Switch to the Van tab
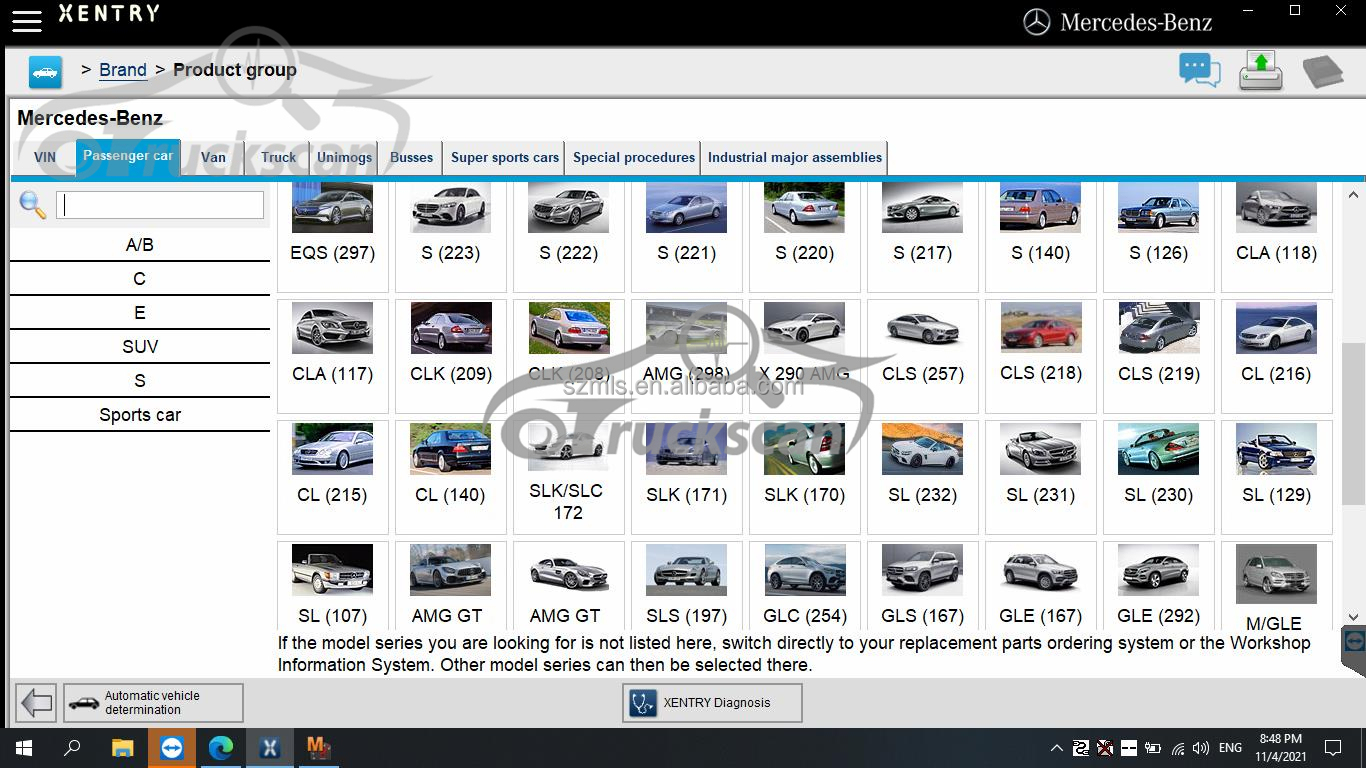This screenshot has height=768, width=1366. [x=213, y=157]
